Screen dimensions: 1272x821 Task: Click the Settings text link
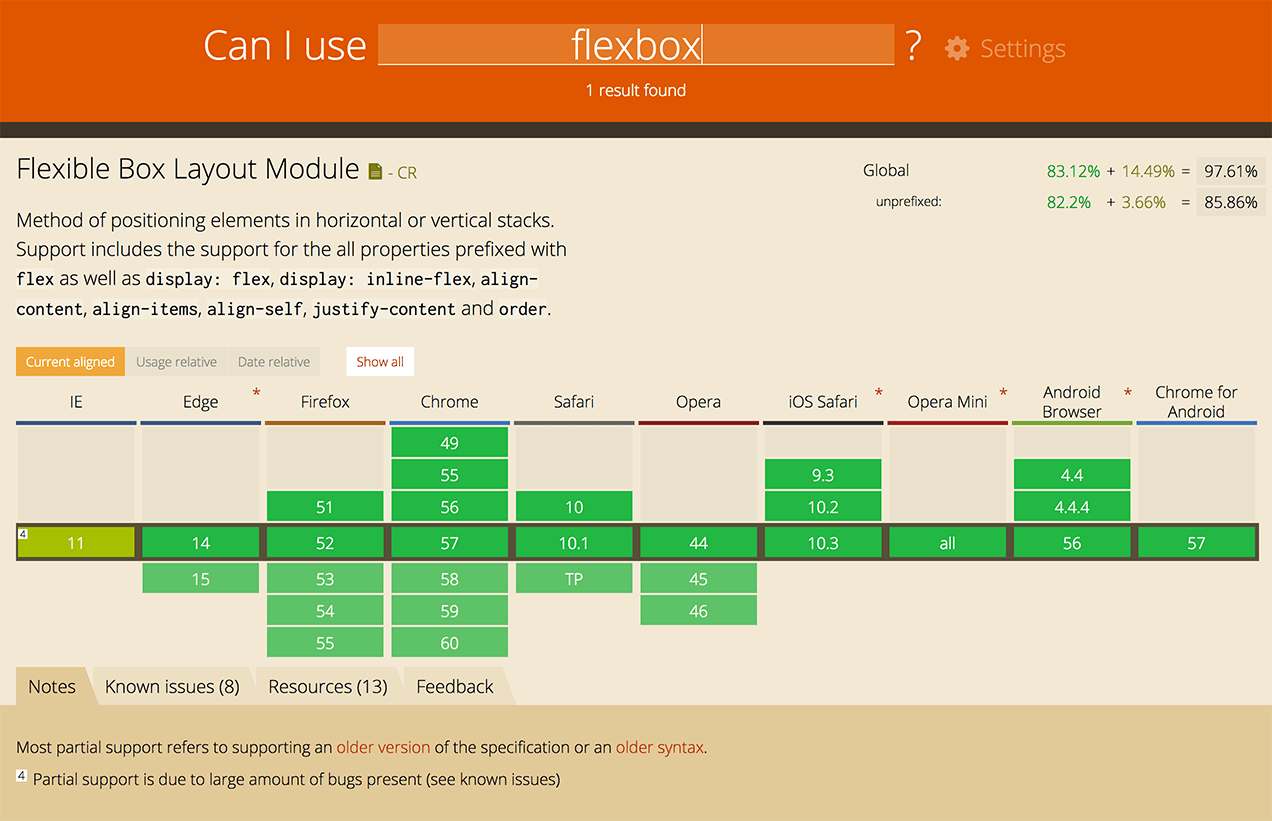point(1022,48)
